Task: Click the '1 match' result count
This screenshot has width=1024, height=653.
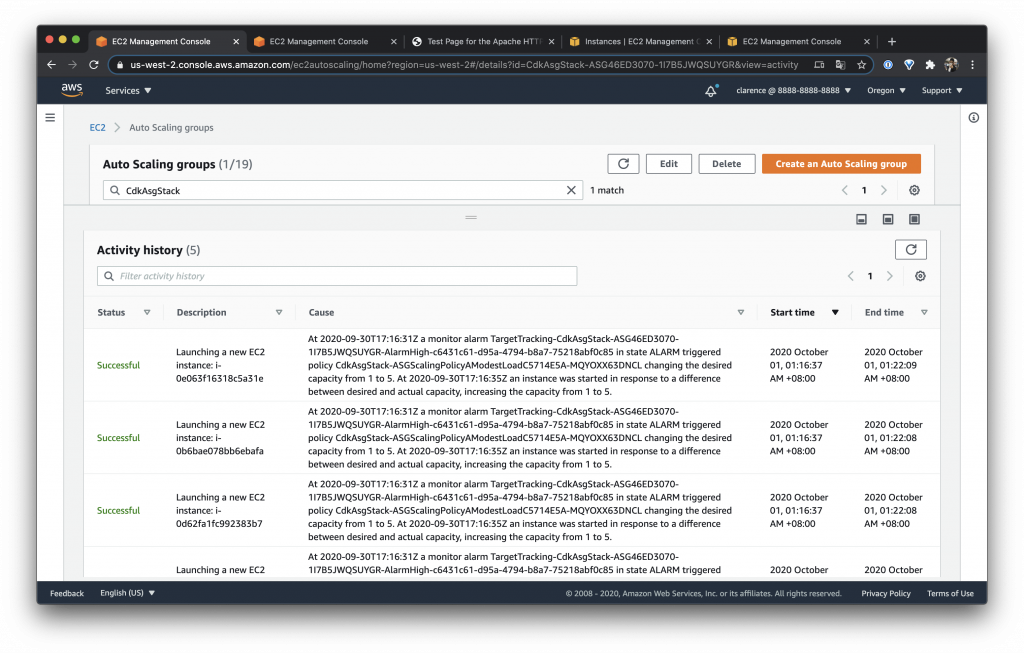Action: (607, 190)
